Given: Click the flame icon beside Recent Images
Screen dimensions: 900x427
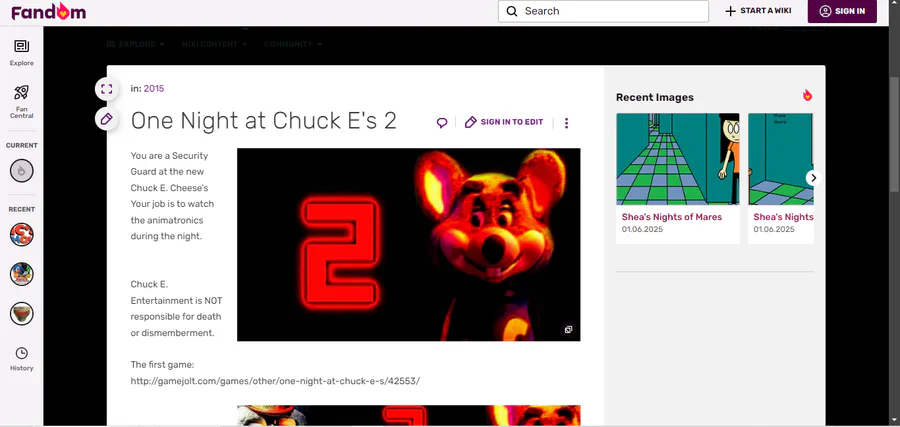Looking at the screenshot, I should [x=808, y=95].
